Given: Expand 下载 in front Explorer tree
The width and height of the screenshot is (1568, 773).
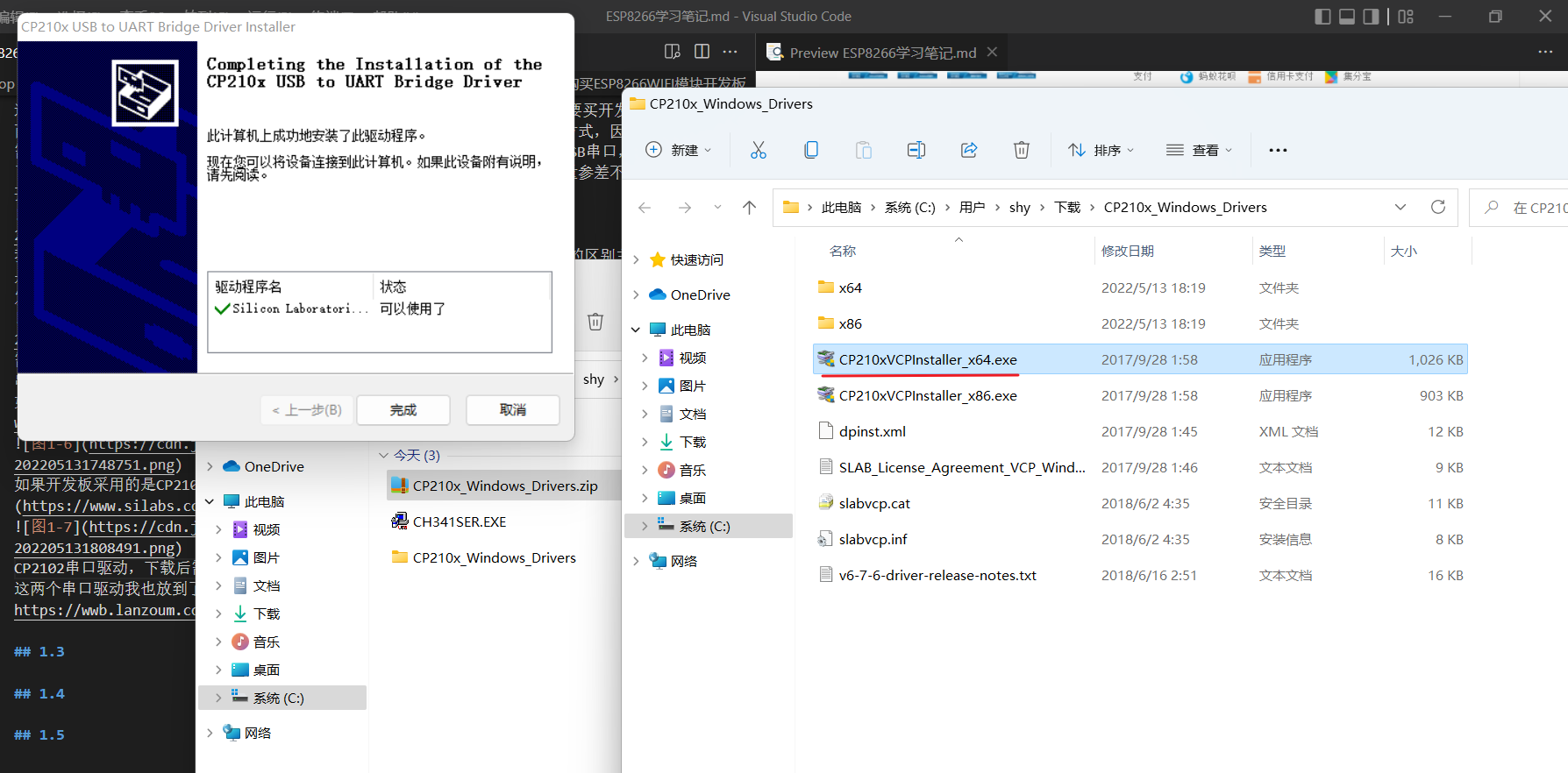Looking at the screenshot, I should tap(645, 442).
